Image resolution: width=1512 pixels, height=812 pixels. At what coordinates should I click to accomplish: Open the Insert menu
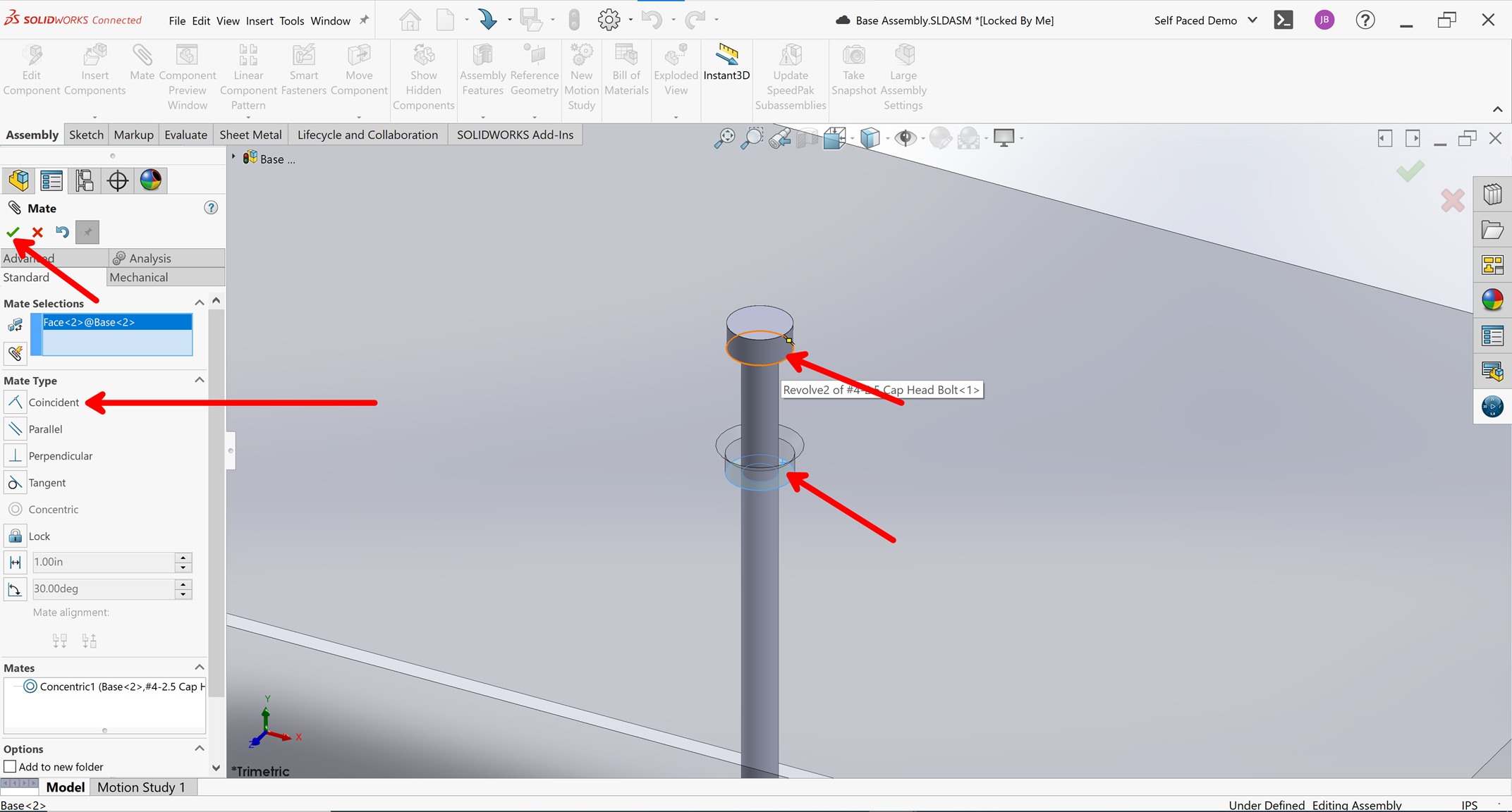[x=259, y=20]
